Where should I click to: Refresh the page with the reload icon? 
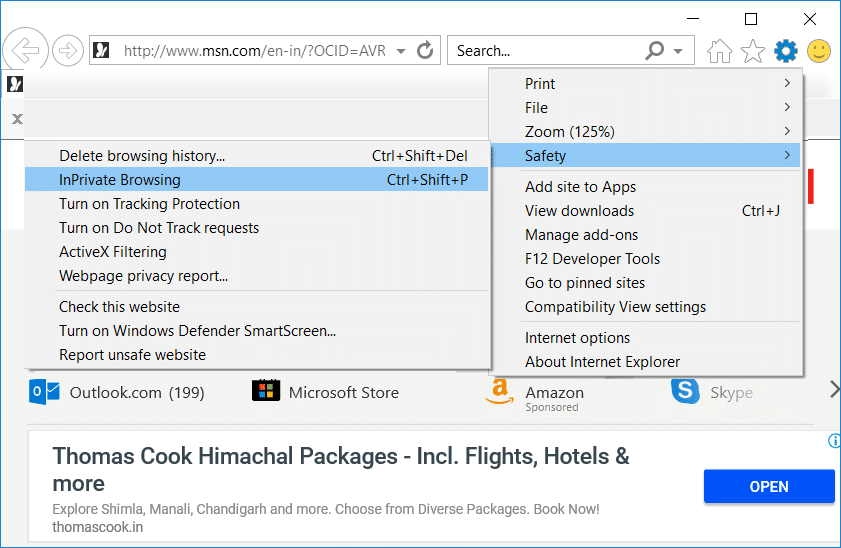(x=425, y=50)
